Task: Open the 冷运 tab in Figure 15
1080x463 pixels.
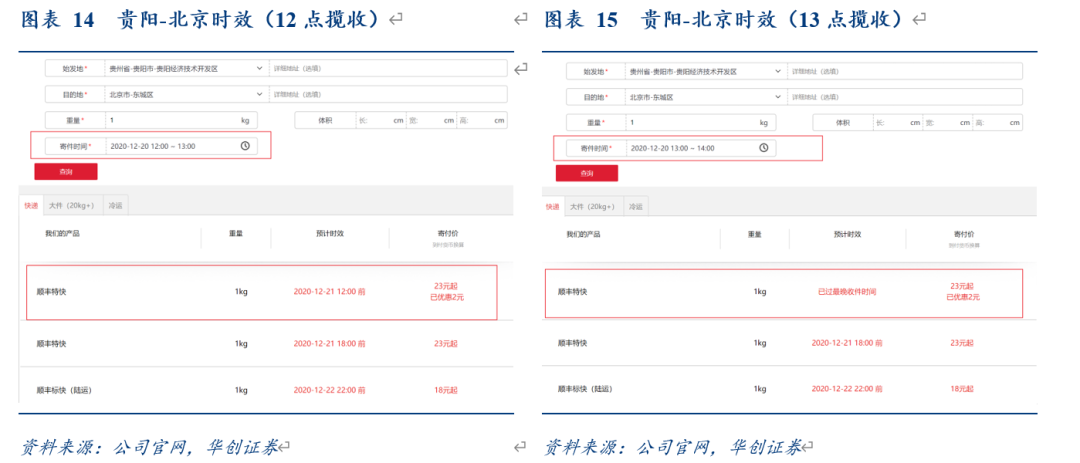Action: pyautogui.click(x=636, y=206)
